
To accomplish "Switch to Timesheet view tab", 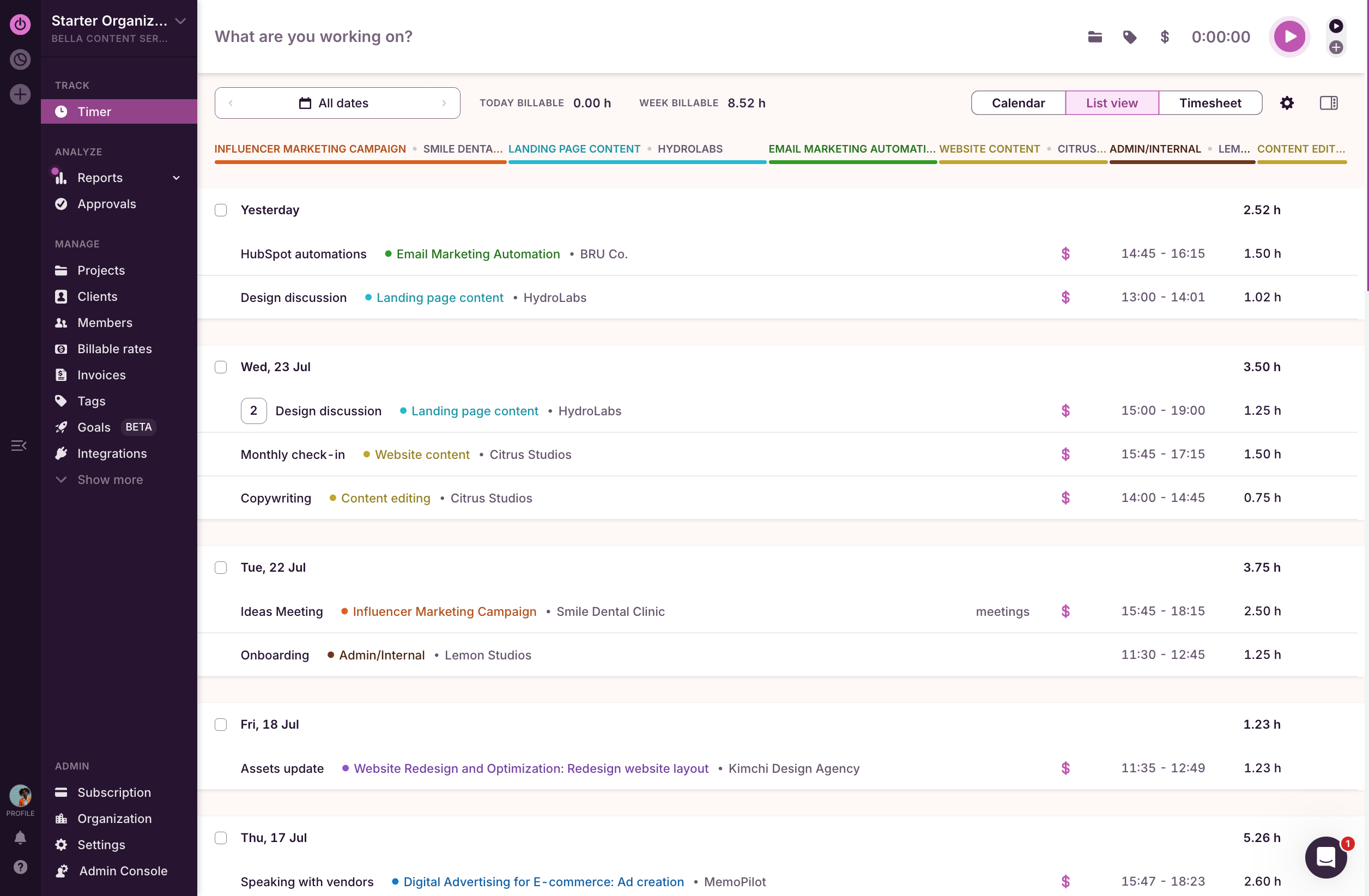I will pyautogui.click(x=1210, y=103).
